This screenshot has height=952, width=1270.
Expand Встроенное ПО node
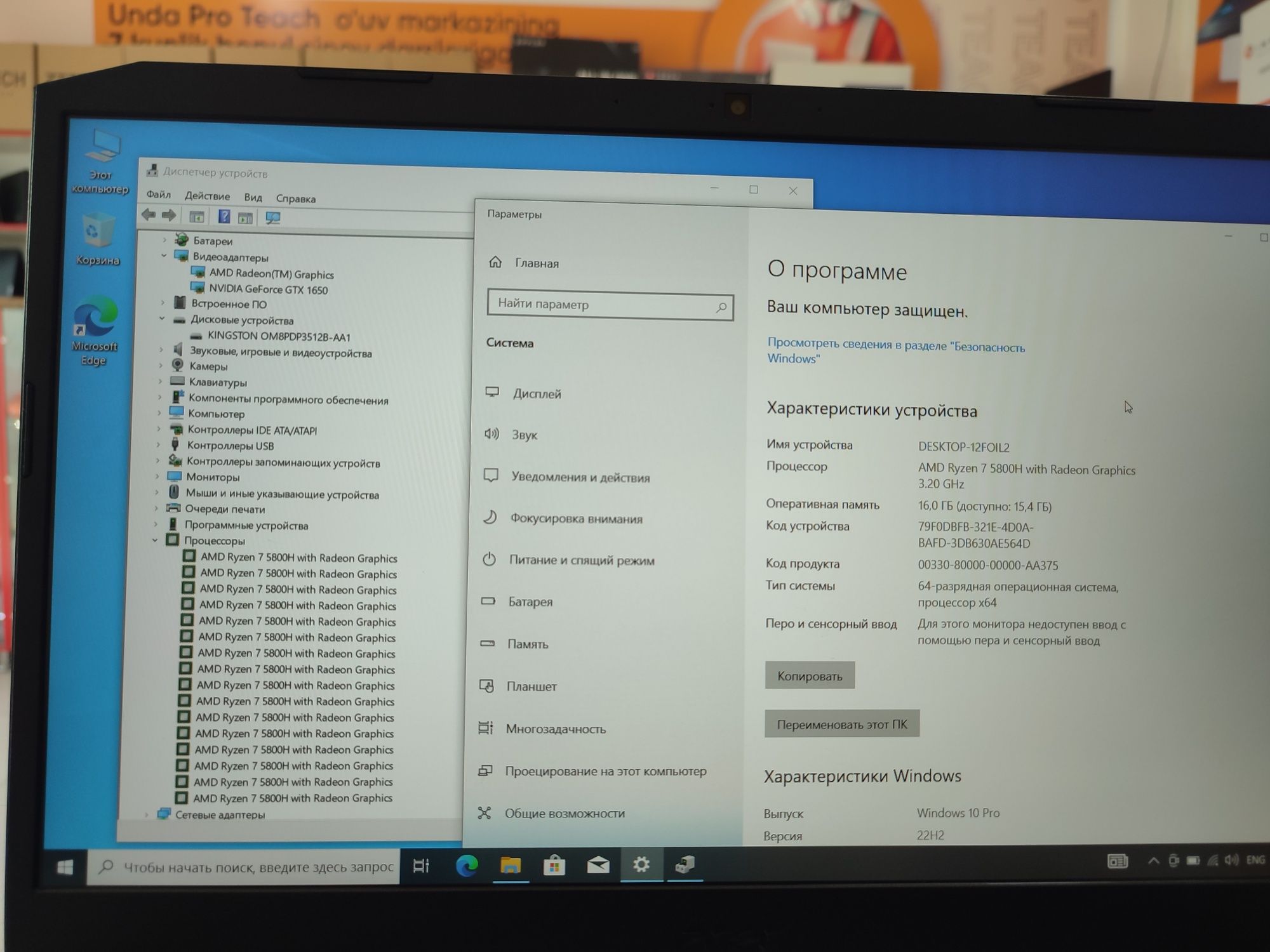(x=163, y=303)
